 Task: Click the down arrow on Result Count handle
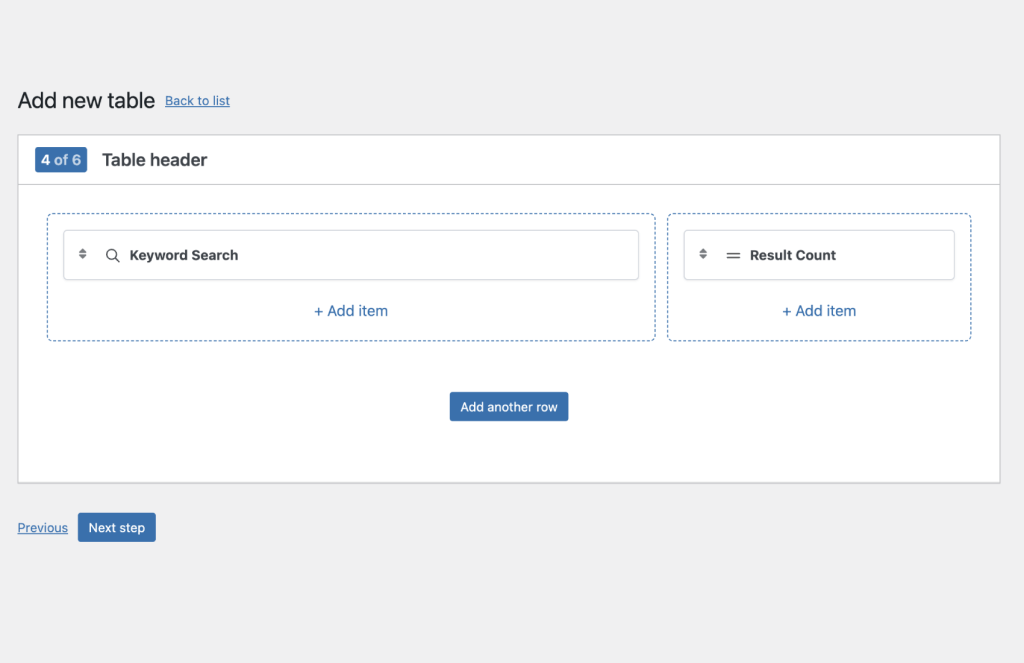point(703,259)
